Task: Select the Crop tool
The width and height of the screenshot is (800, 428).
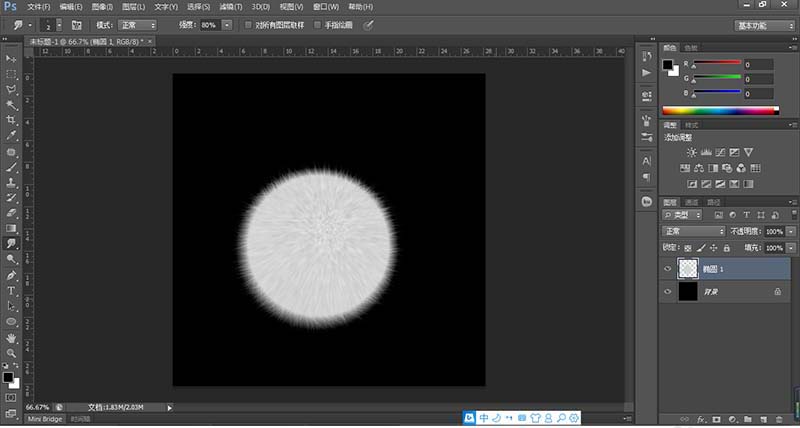Action: pyautogui.click(x=11, y=120)
